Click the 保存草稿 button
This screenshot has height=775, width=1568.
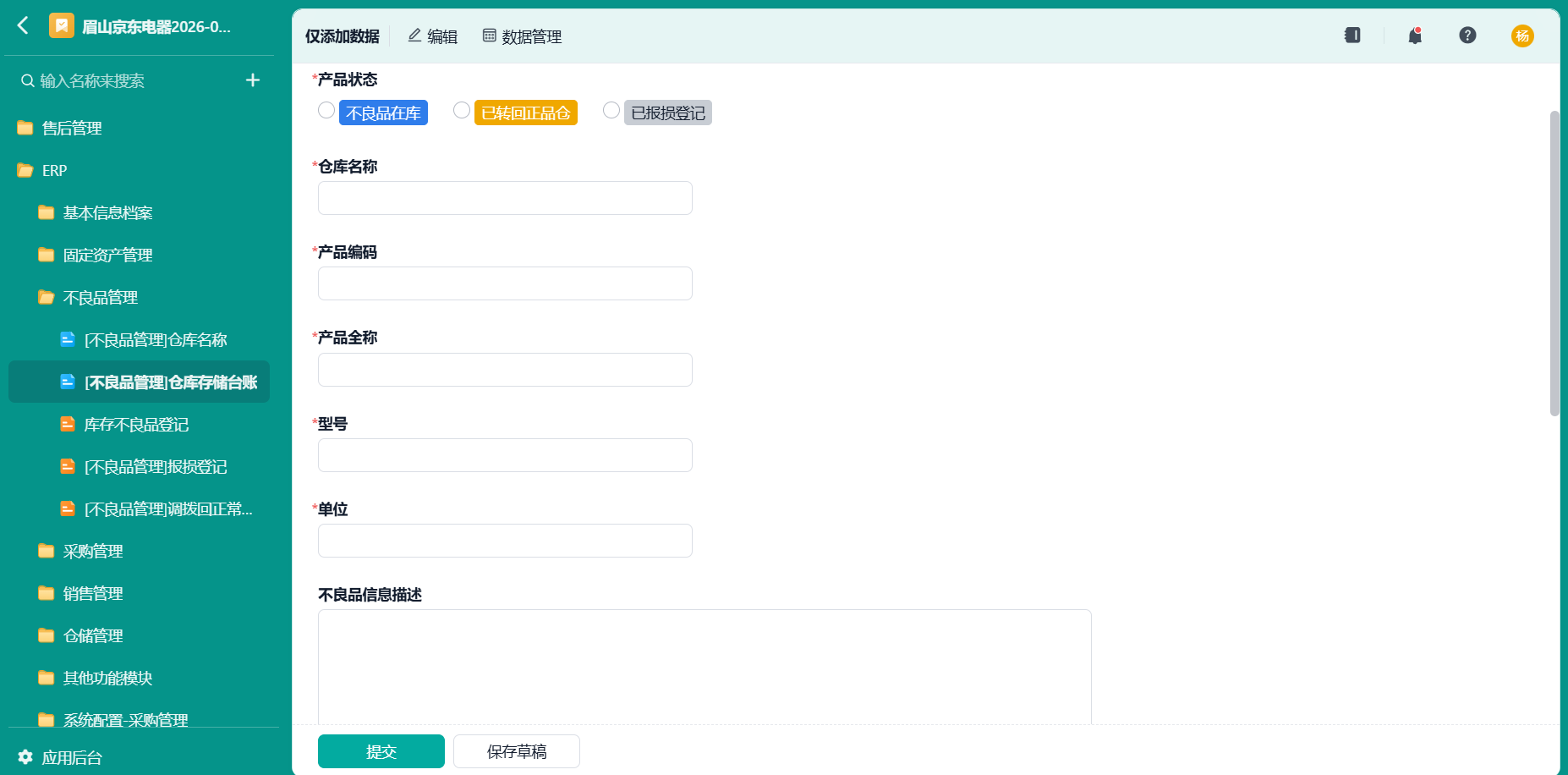(517, 751)
